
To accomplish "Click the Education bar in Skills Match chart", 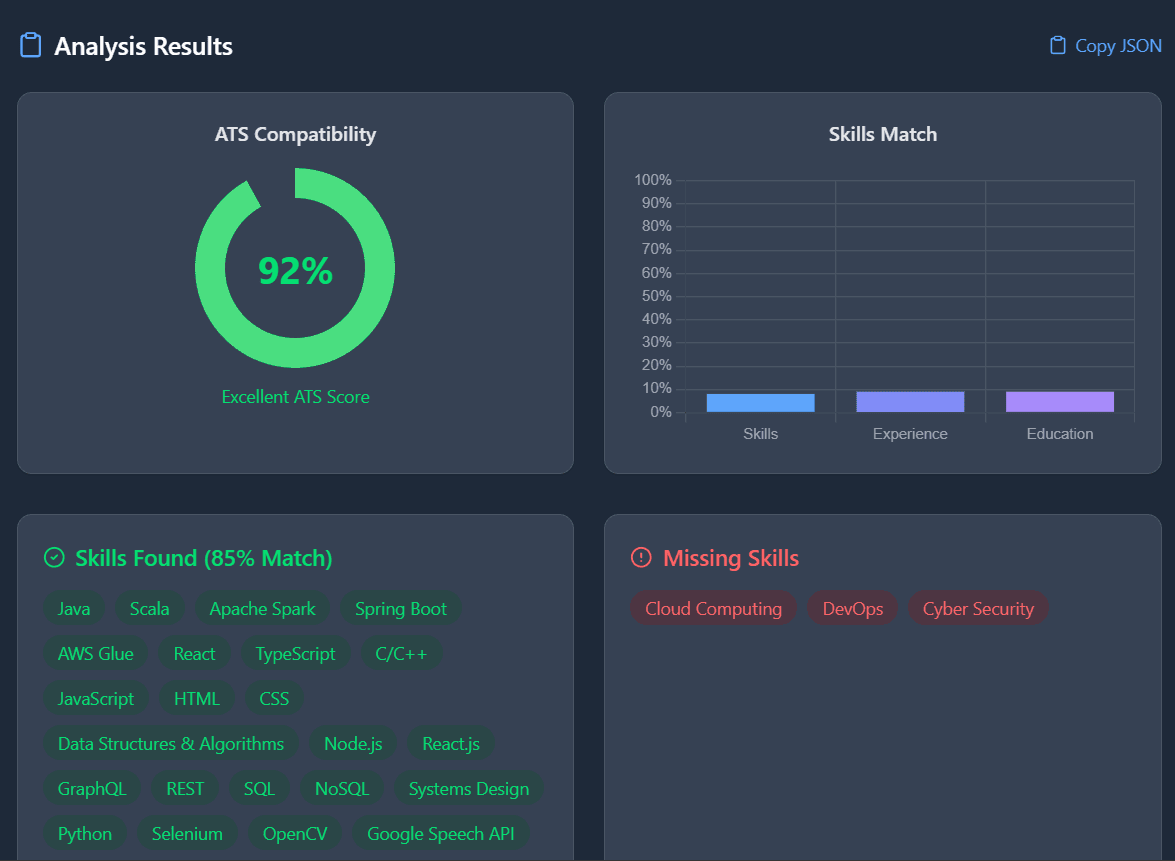I will coord(1059,400).
